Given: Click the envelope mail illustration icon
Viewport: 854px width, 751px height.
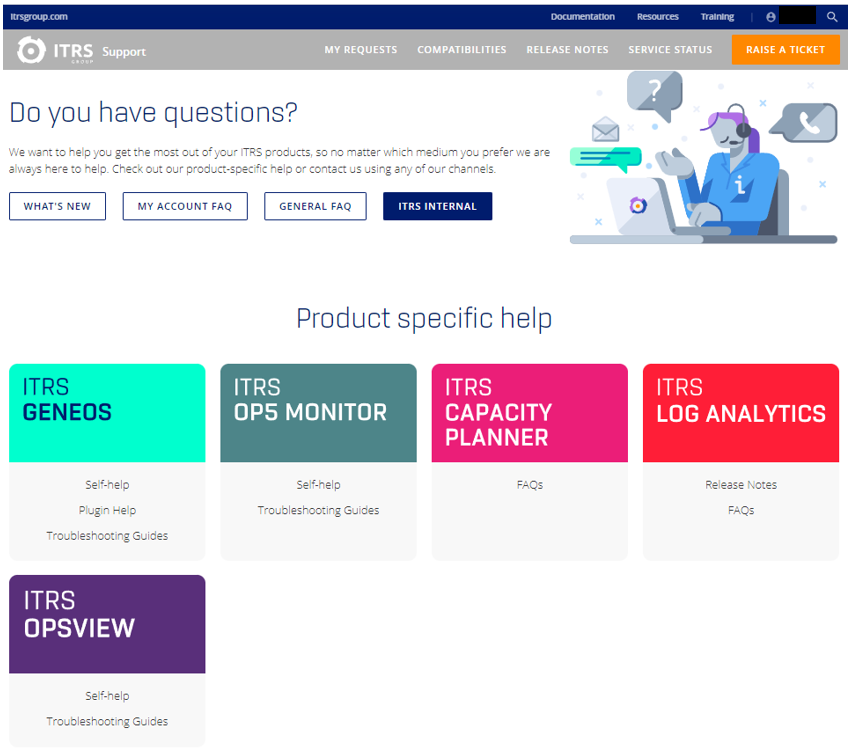Looking at the screenshot, I should pyautogui.click(x=605, y=130).
